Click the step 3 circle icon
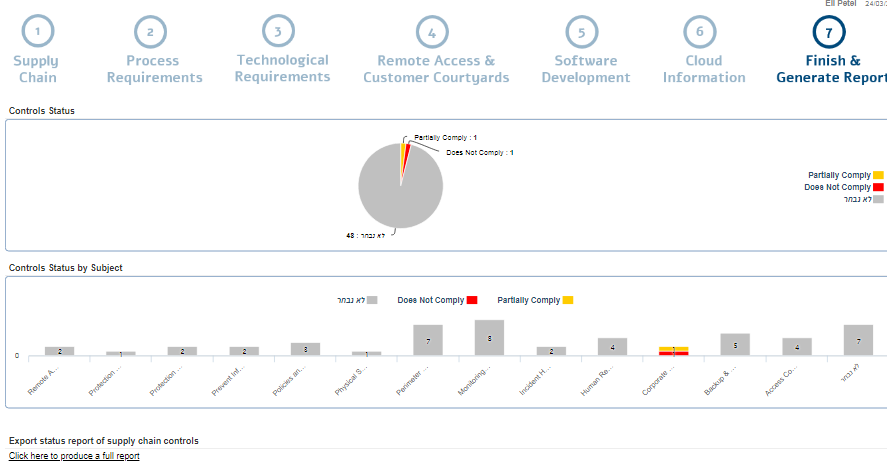Screen dimensions: 887x462 [x=278, y=31]
